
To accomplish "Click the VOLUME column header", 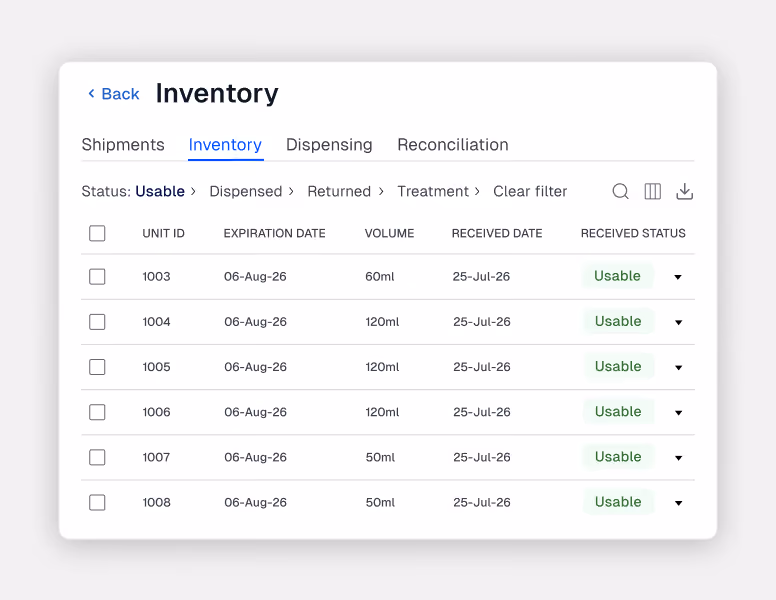I will point(389,233).
